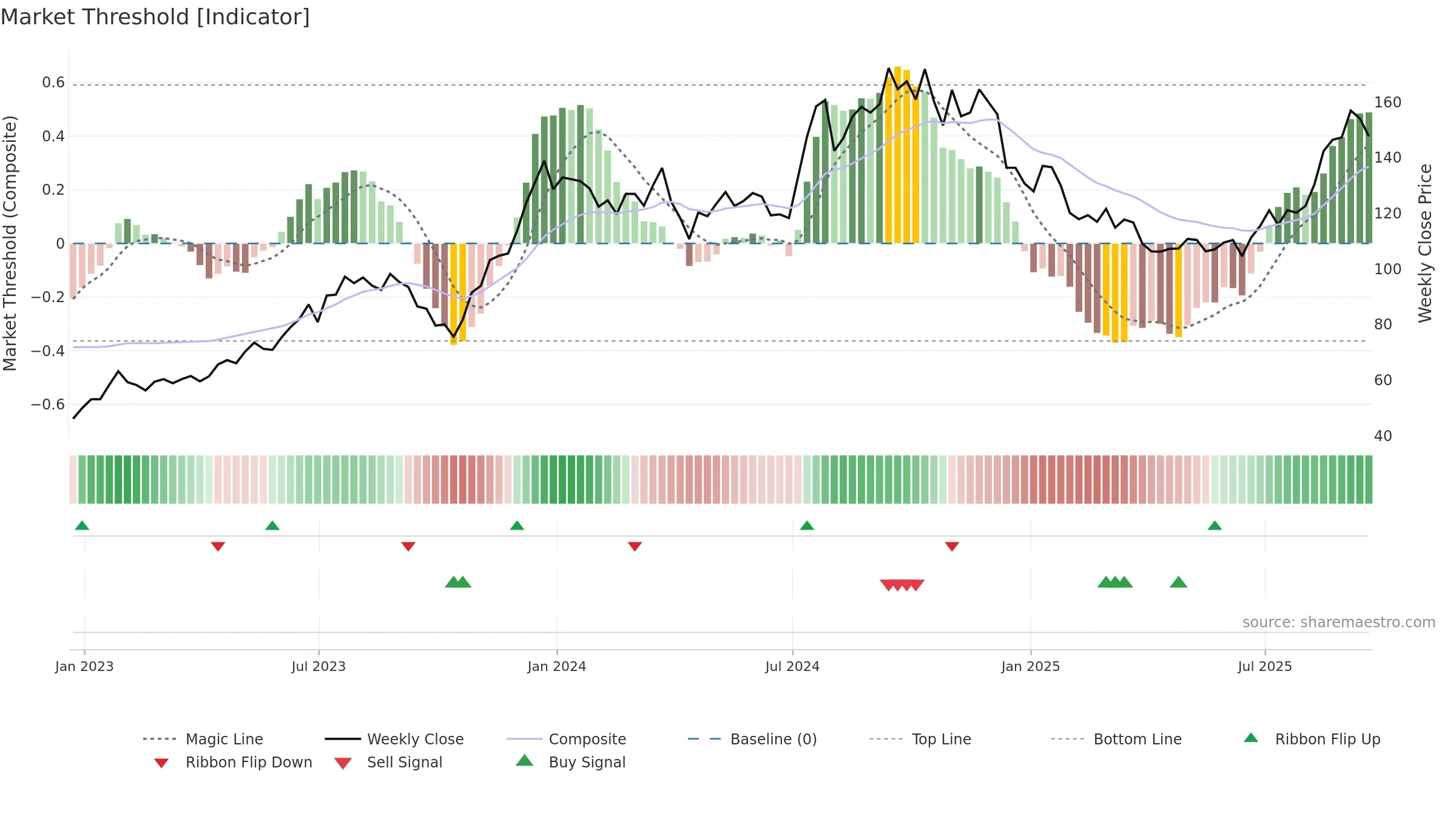This screenshot has height=819, width=1456.
Task: Click the 60 right axis price label
Action: pyautogui.click(x=1383, y=380)
